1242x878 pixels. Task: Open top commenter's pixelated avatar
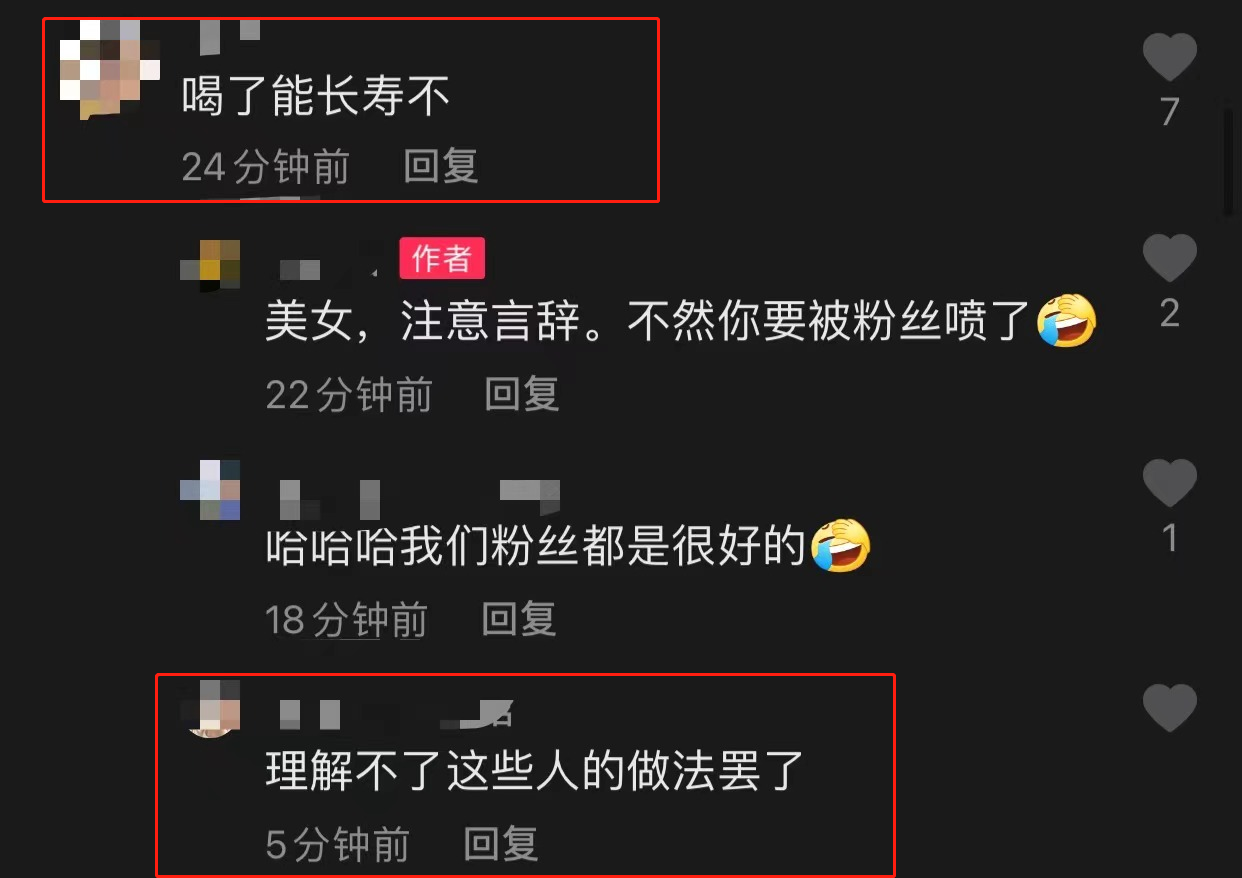[x=110, y=70]
